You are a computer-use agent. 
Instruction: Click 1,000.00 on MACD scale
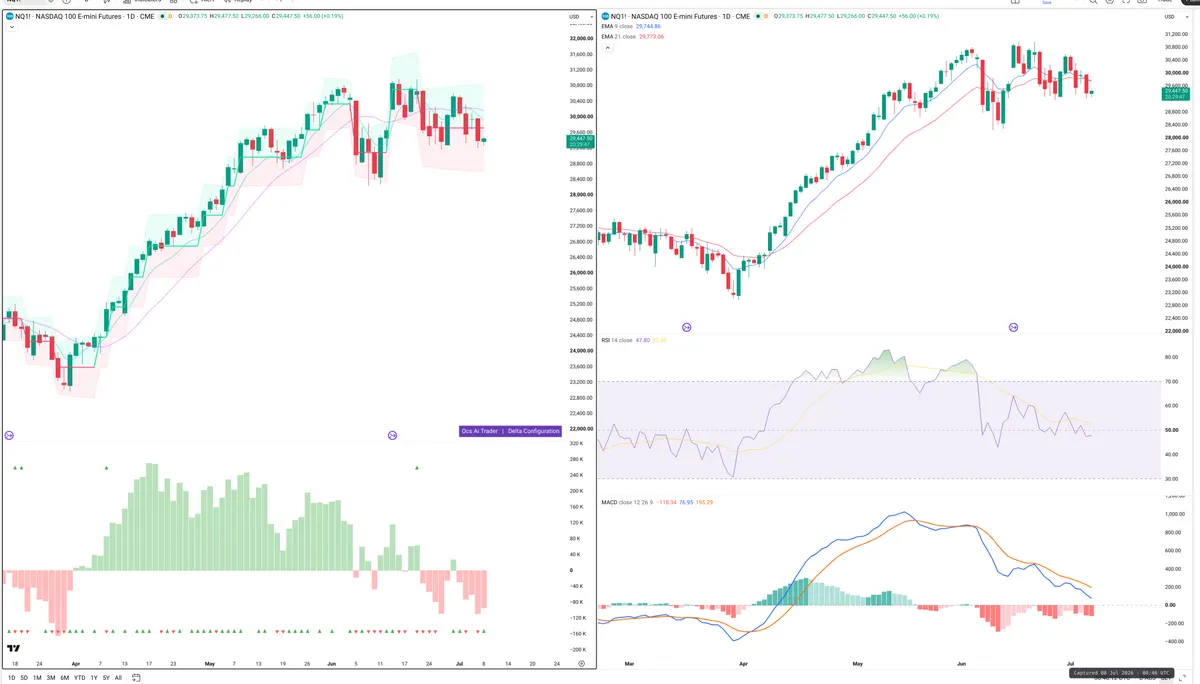[x=1175, y=514]
